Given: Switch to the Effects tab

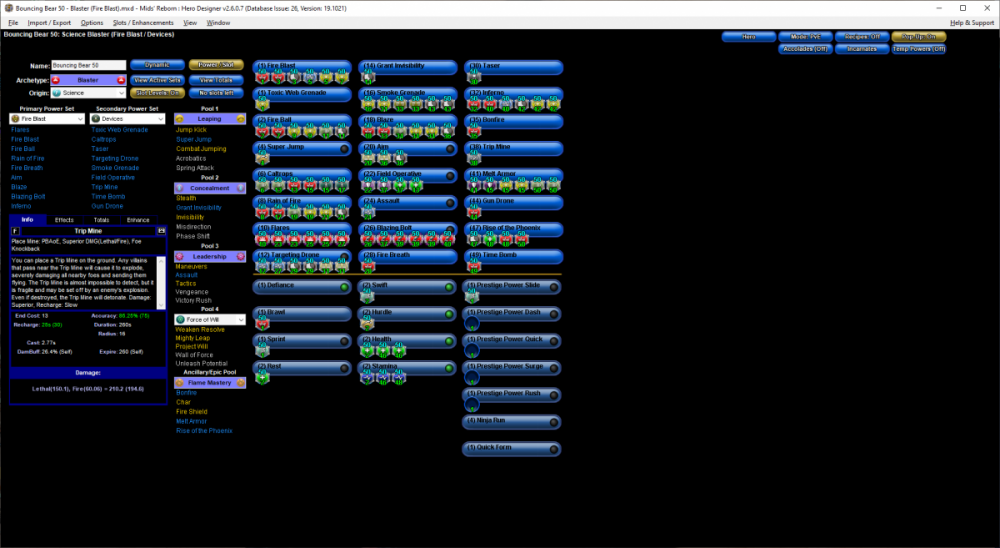Looking at the screenshot, I should coord(64,219).
